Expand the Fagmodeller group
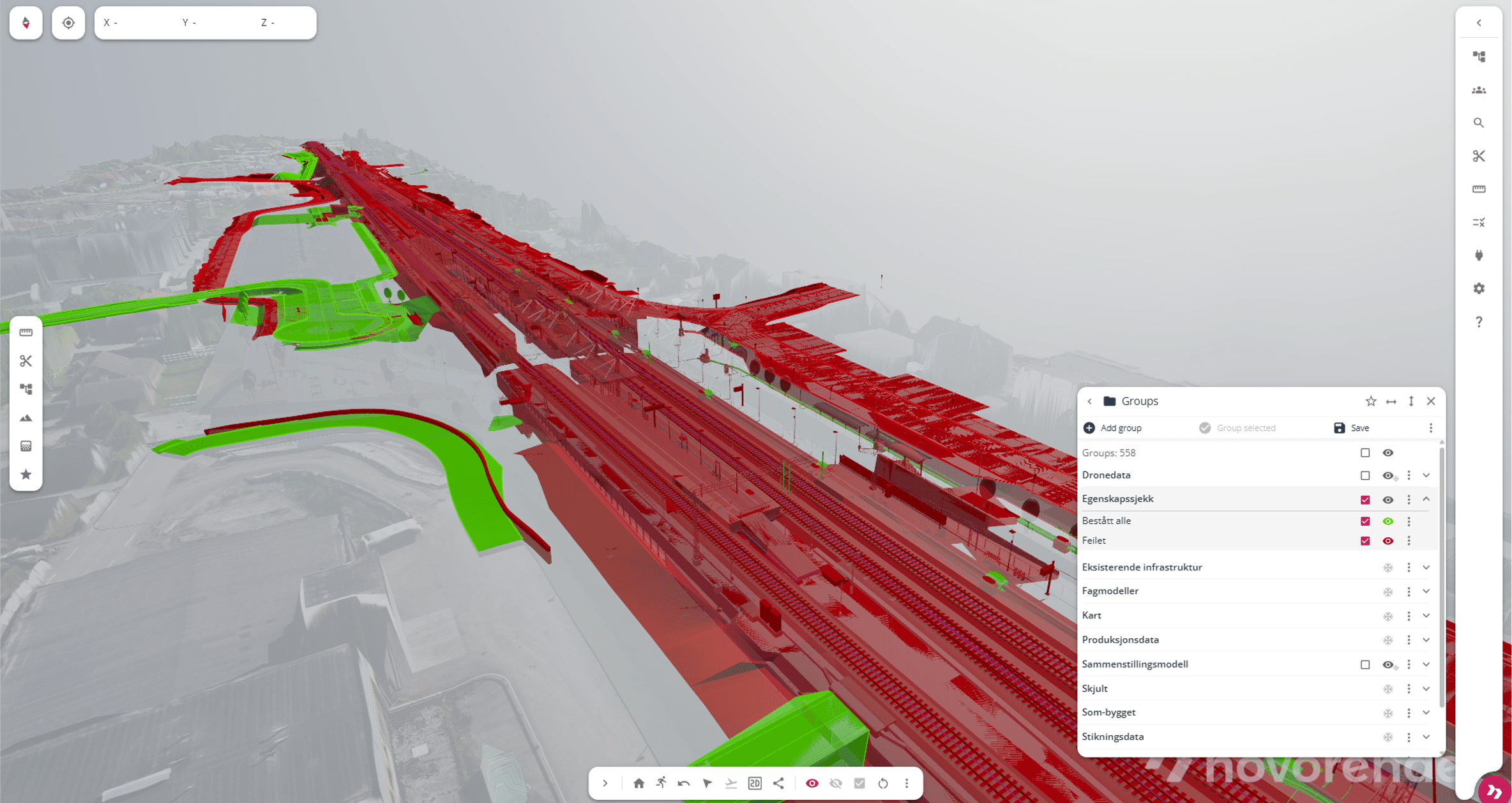 [x=1426, y=592]
